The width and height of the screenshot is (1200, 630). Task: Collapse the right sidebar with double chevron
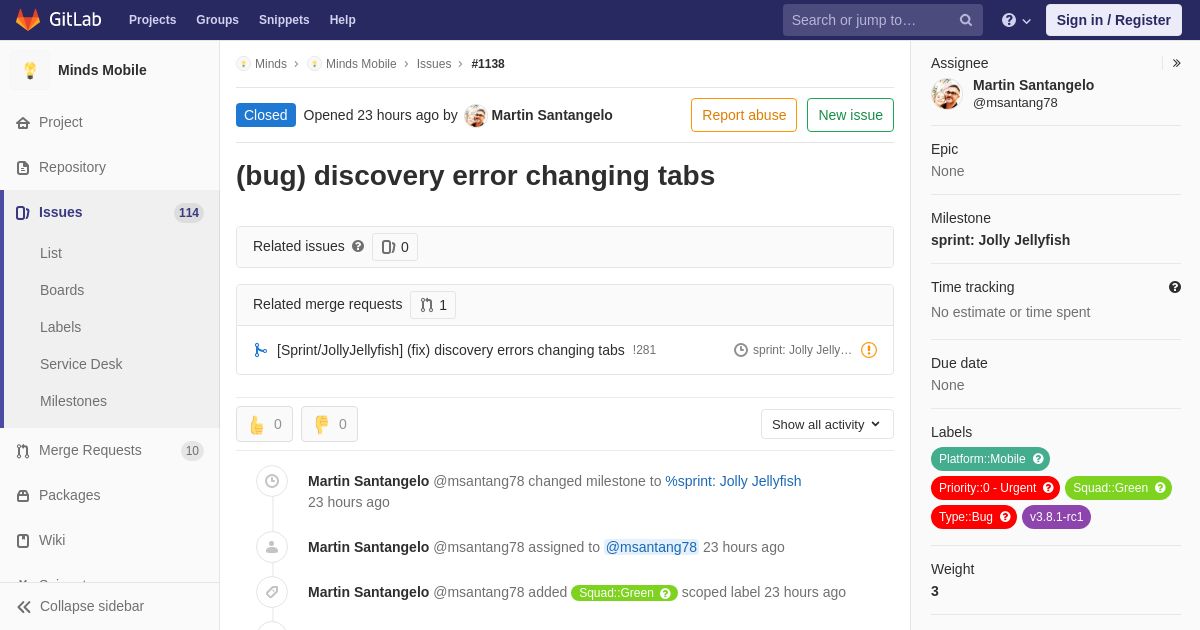click(1176, 63)
